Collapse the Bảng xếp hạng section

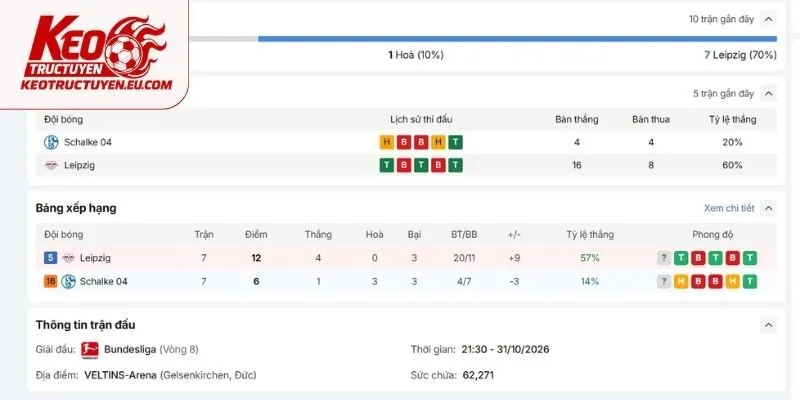tap(768, 208)
